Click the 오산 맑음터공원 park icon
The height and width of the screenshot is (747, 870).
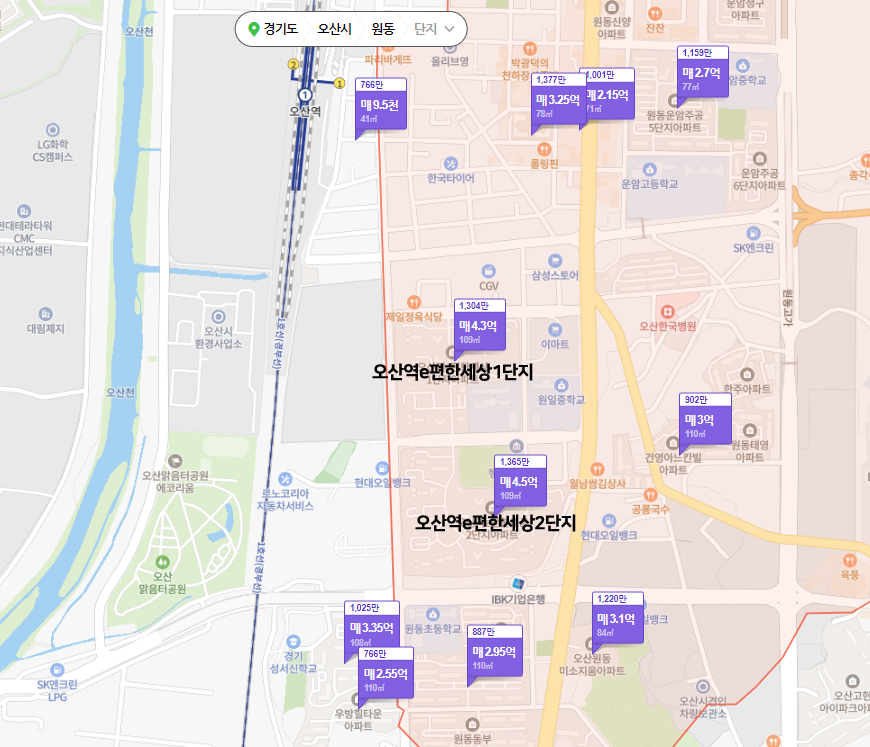(x=163, y=562)
